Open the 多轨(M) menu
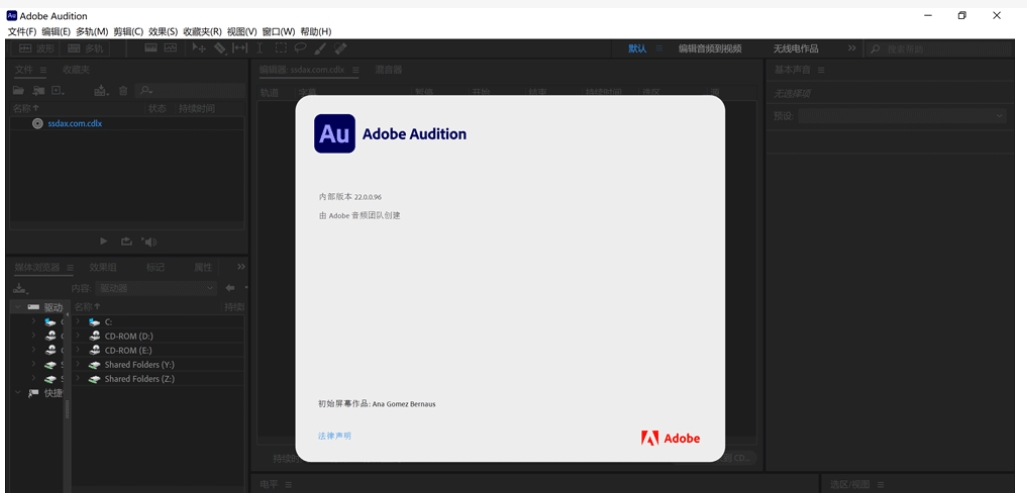 (92, 31)
